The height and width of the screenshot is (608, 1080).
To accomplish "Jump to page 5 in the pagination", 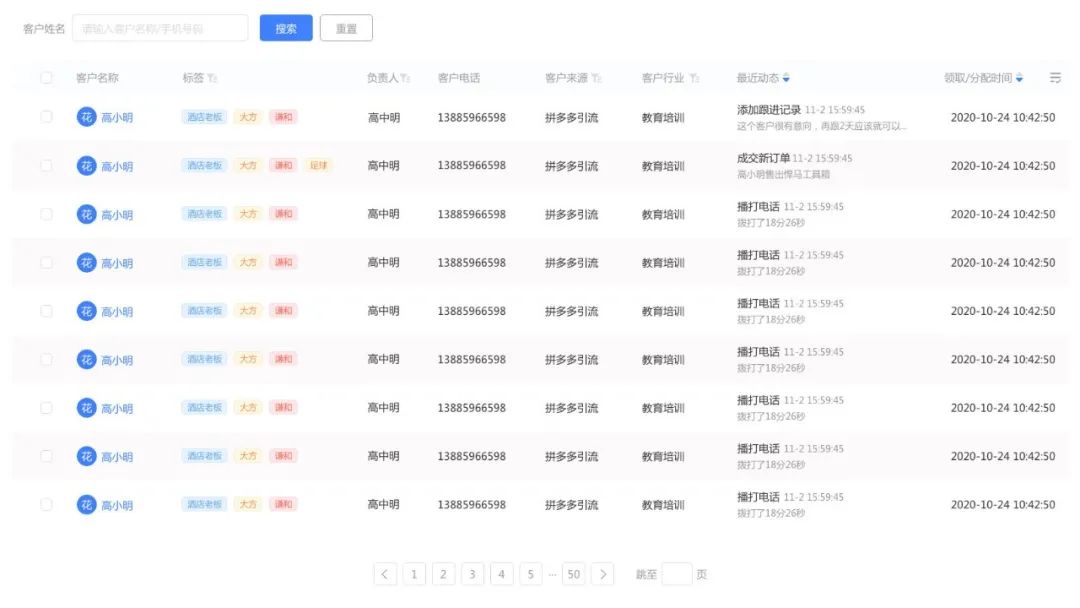I will pos(530,574).
